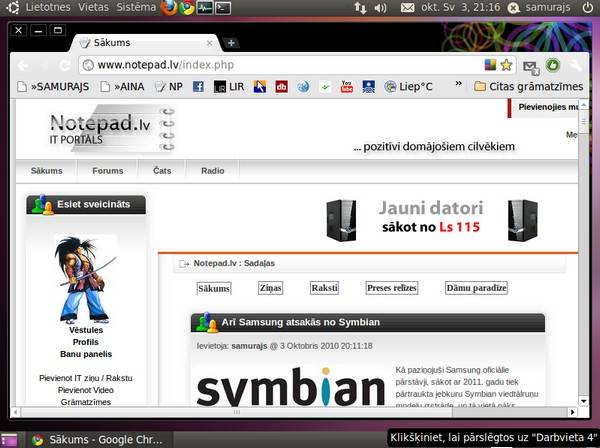
Task: Open the Banu panelis link
Action: [86, 354]
